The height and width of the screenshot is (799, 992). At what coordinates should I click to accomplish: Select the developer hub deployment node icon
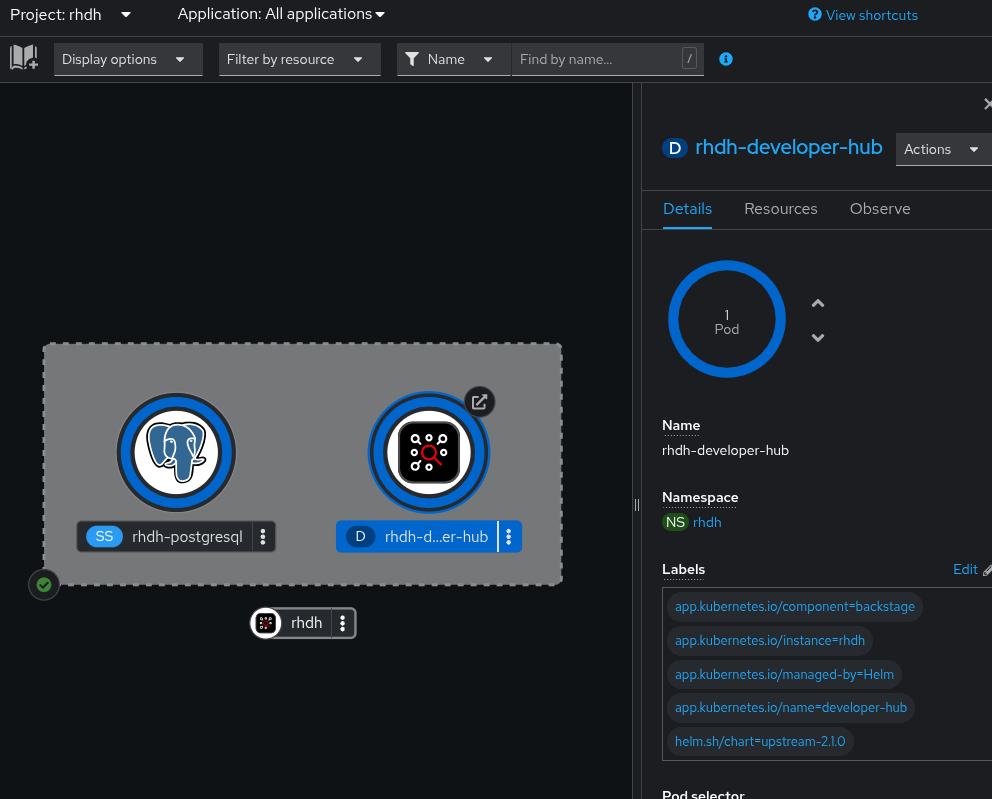[429, 452]
